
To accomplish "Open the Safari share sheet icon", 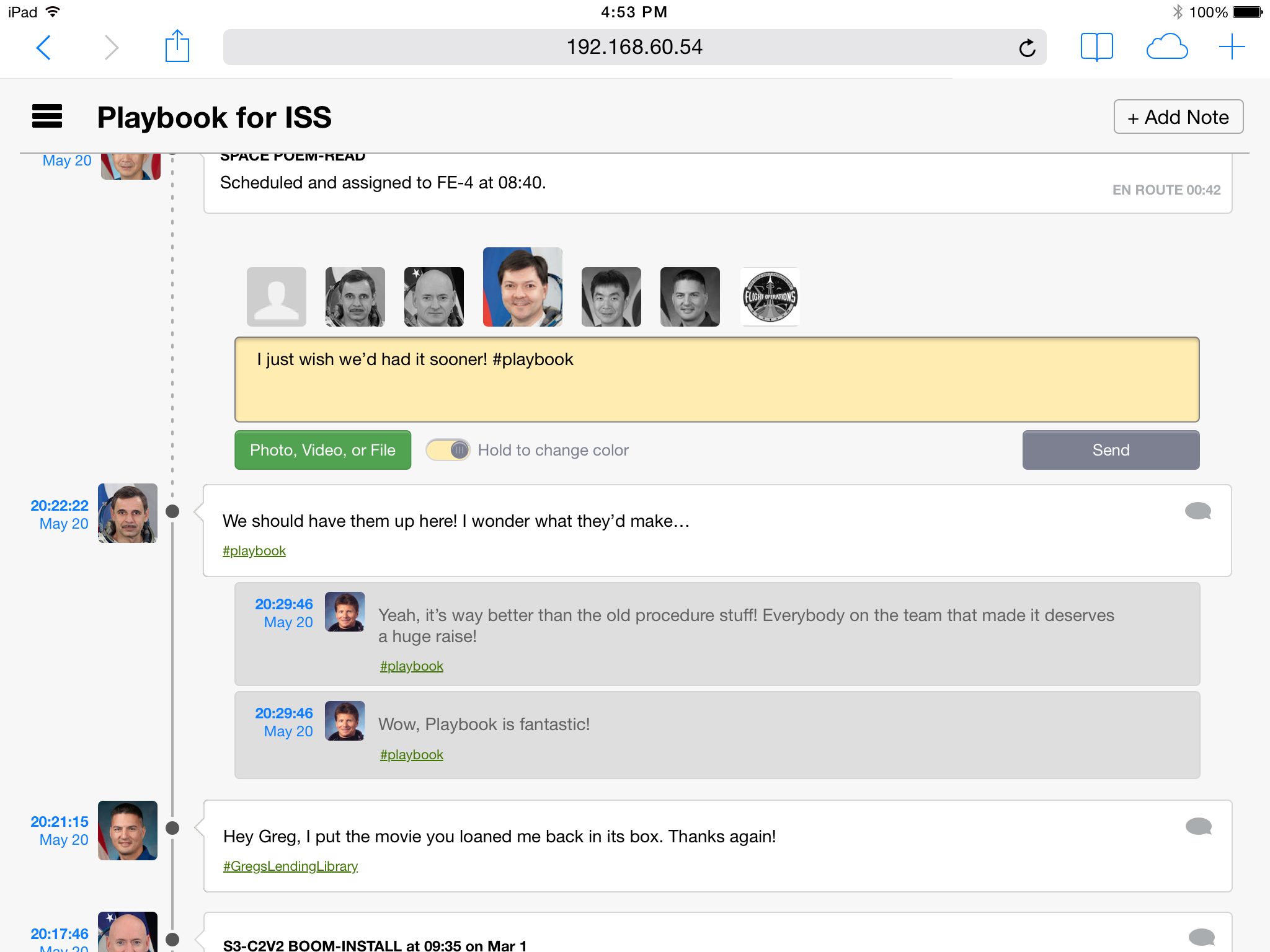I will pos(177,46).
